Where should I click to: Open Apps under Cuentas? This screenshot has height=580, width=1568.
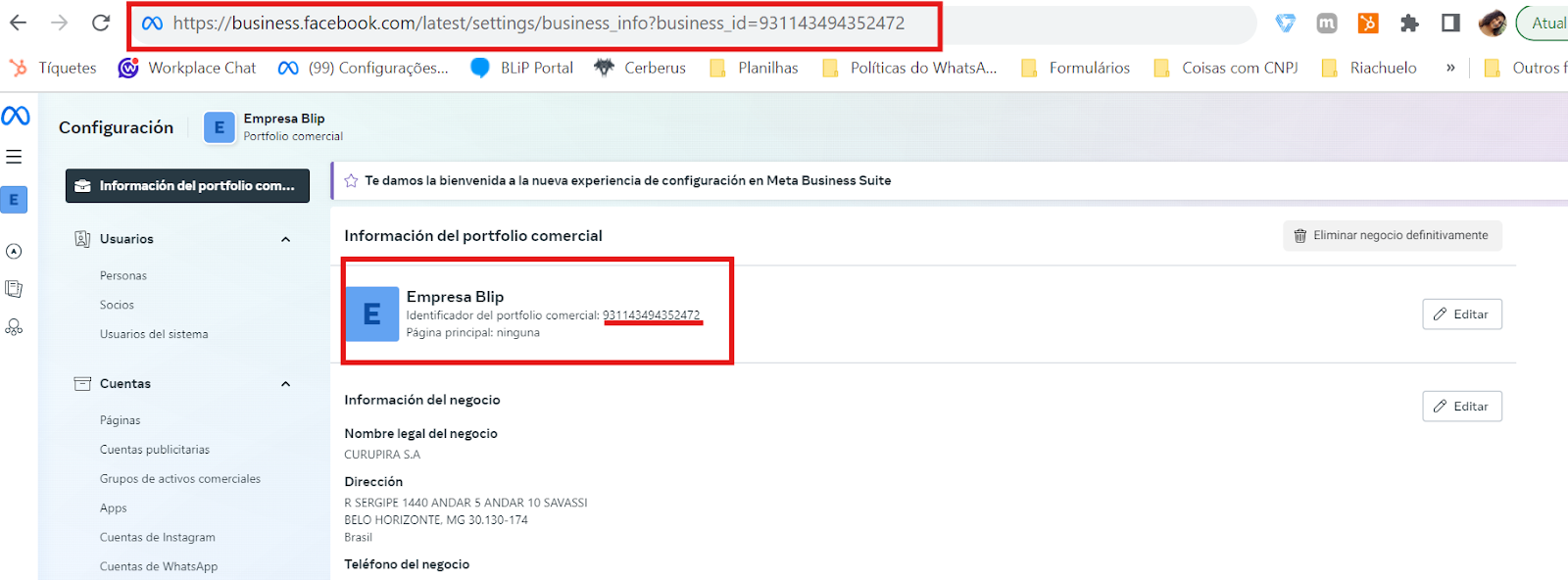(113, 508)
